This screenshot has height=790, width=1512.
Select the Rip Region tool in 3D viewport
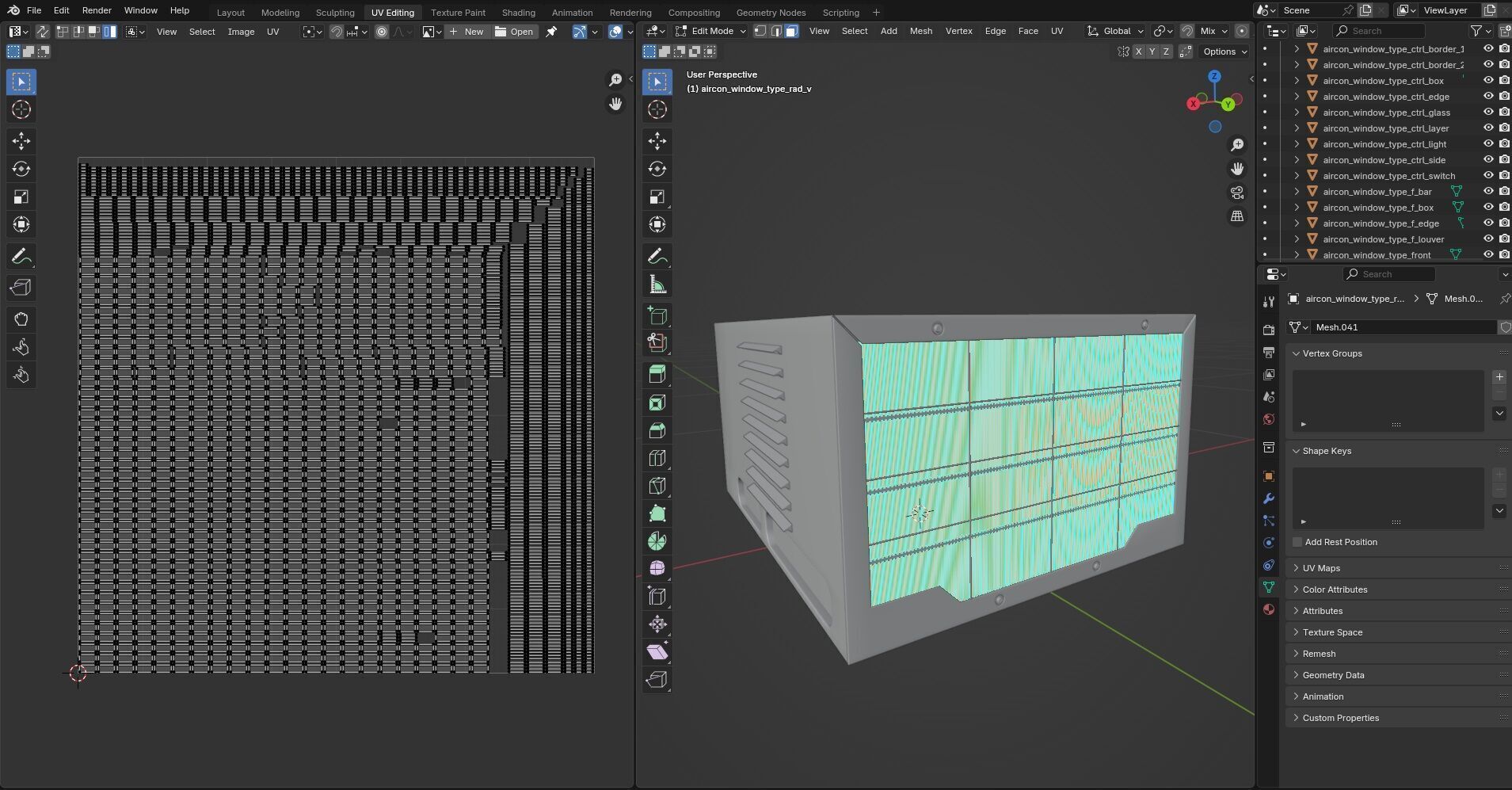pyautogui.click(x=657, y=680)
